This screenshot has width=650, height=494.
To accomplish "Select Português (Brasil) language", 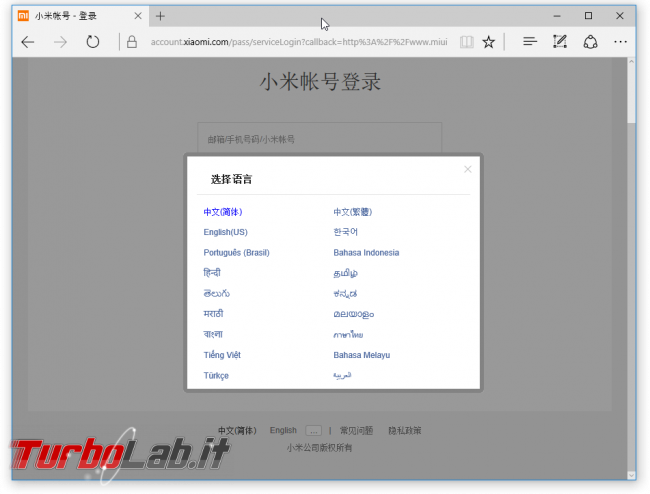I will click(236, 252).
